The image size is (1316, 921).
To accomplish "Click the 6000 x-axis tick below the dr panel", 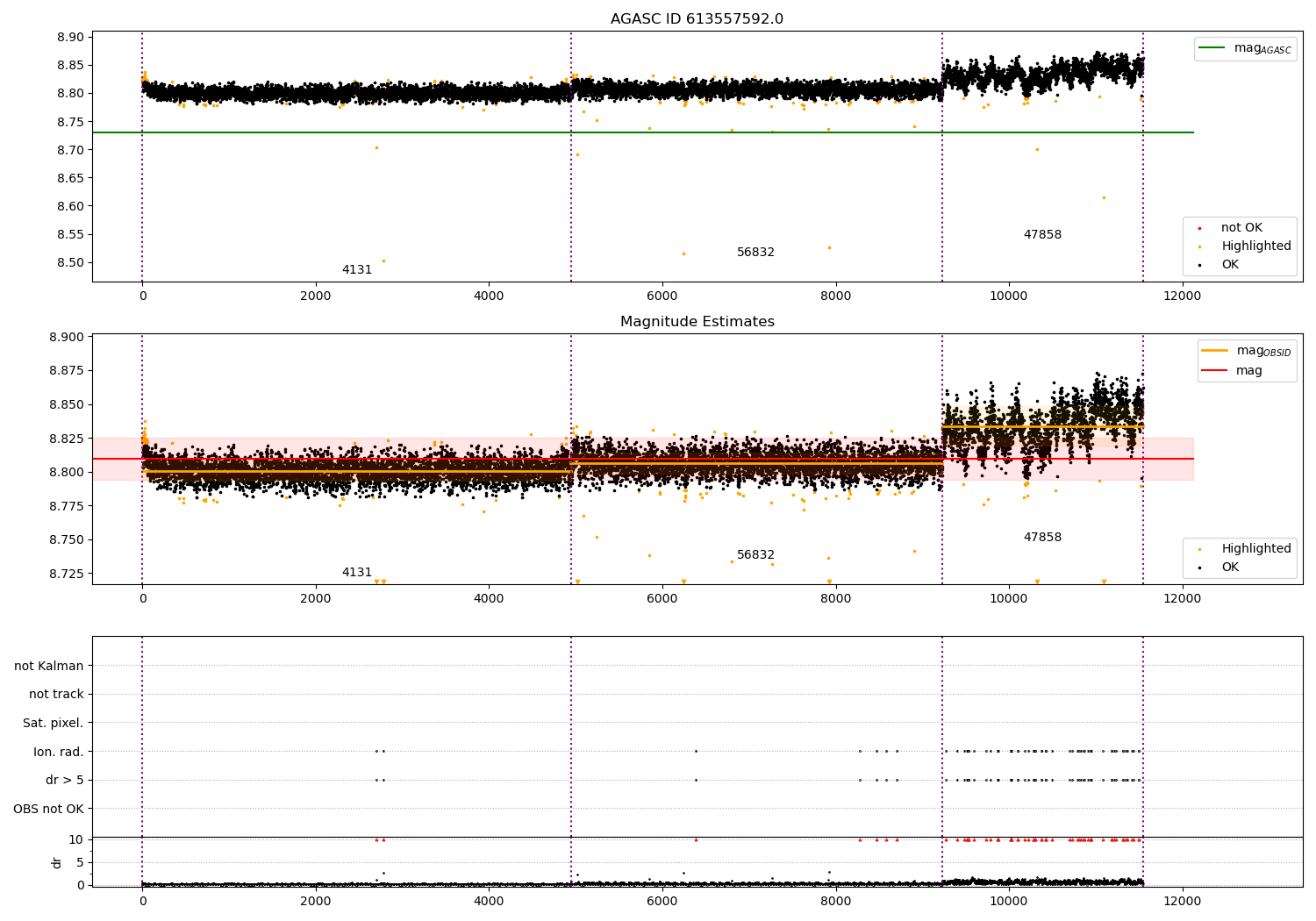I will (x=662, y=901).
